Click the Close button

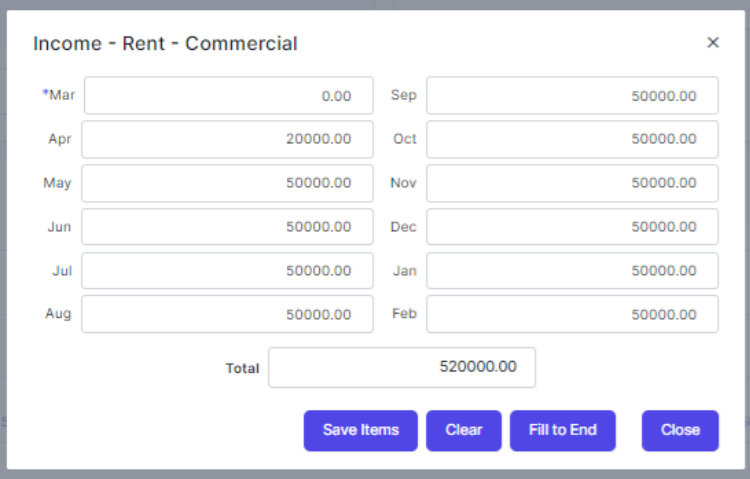pos(680,430)
